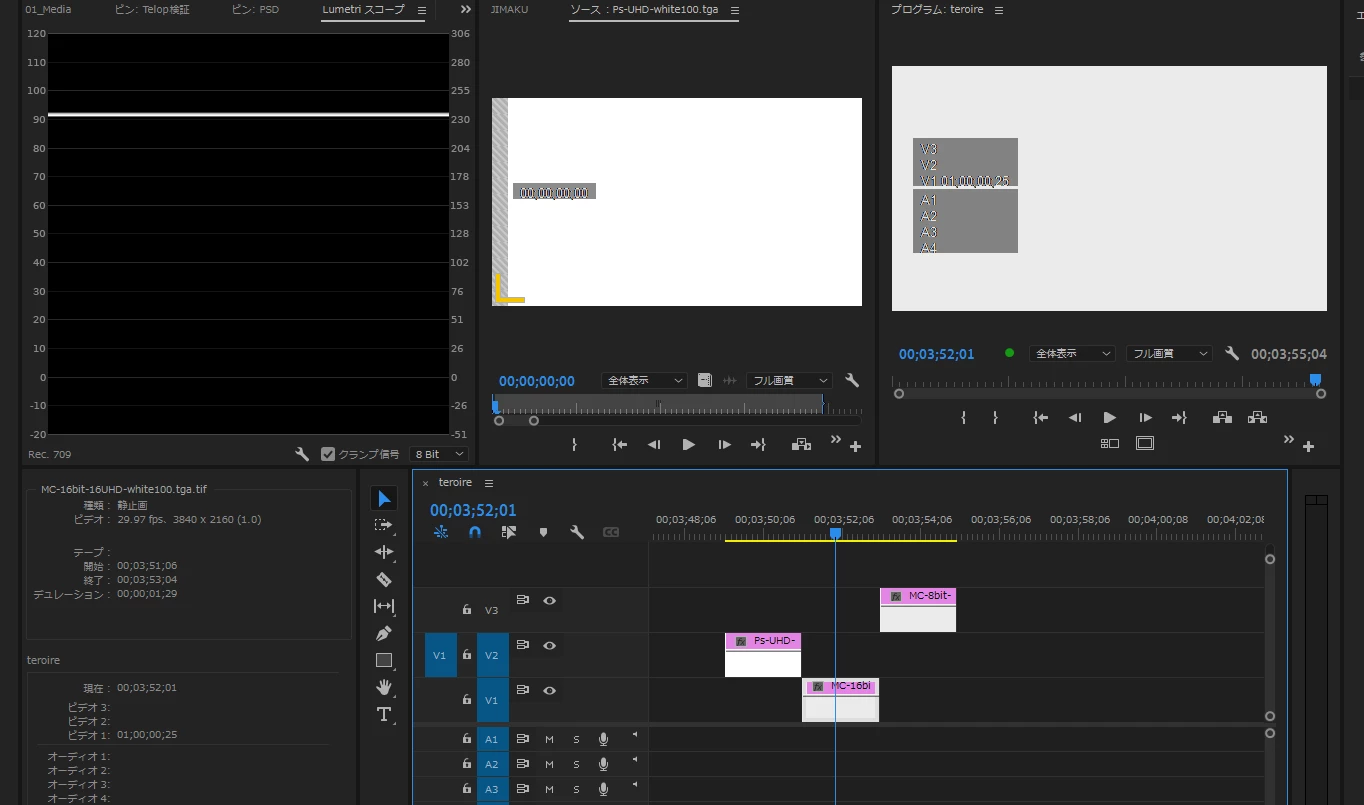Select the Ripple Edit tool

(384, 552)
